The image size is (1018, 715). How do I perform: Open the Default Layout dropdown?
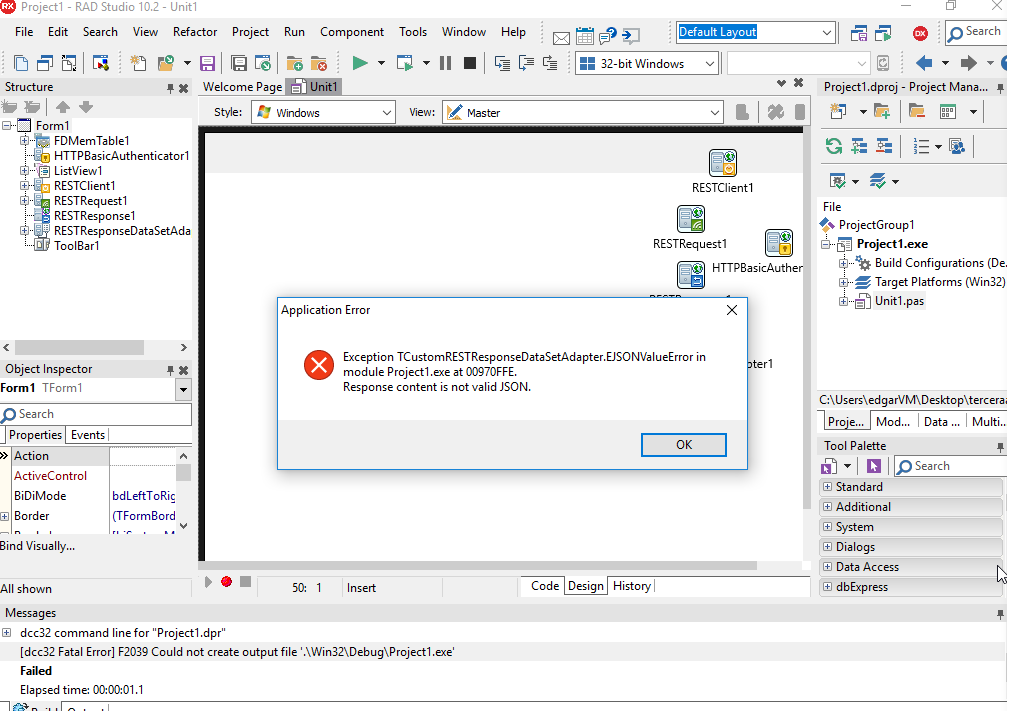[826, 32]
